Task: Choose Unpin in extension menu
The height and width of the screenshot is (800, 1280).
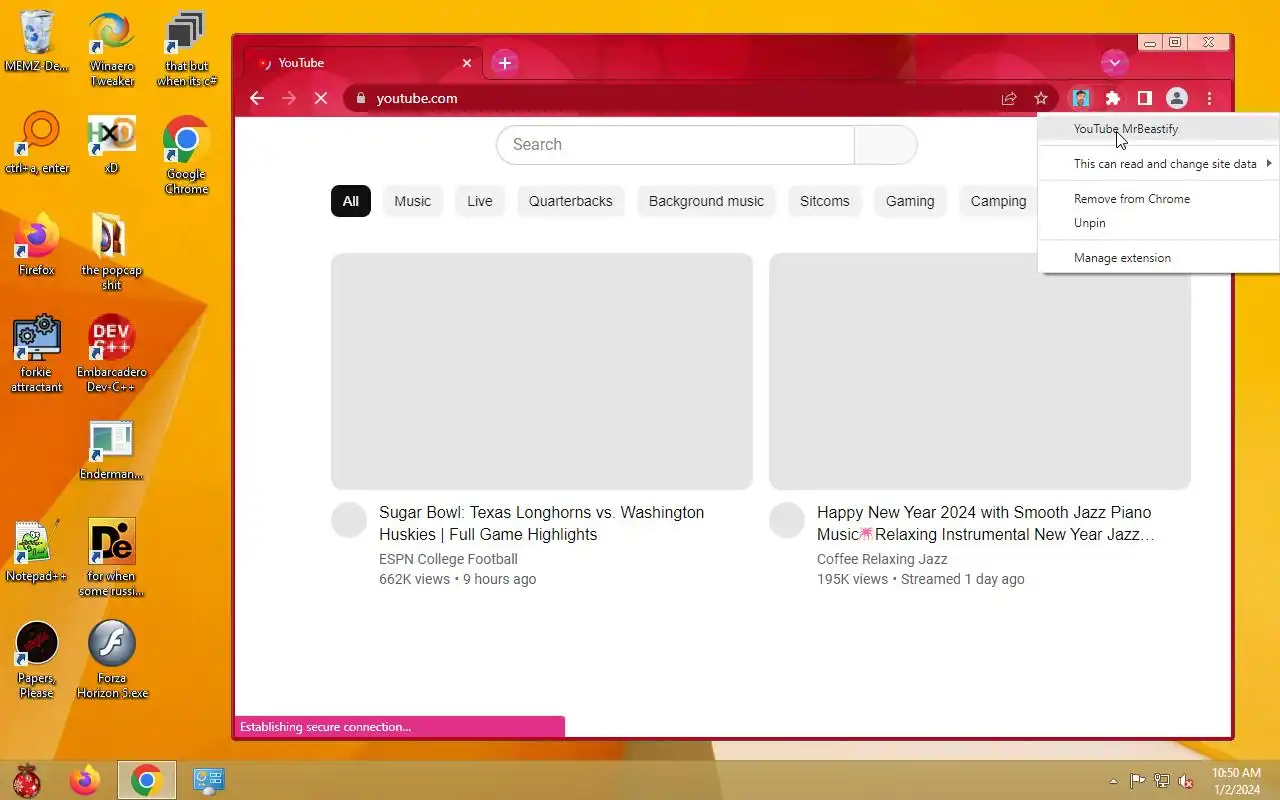Action: 1159,223
